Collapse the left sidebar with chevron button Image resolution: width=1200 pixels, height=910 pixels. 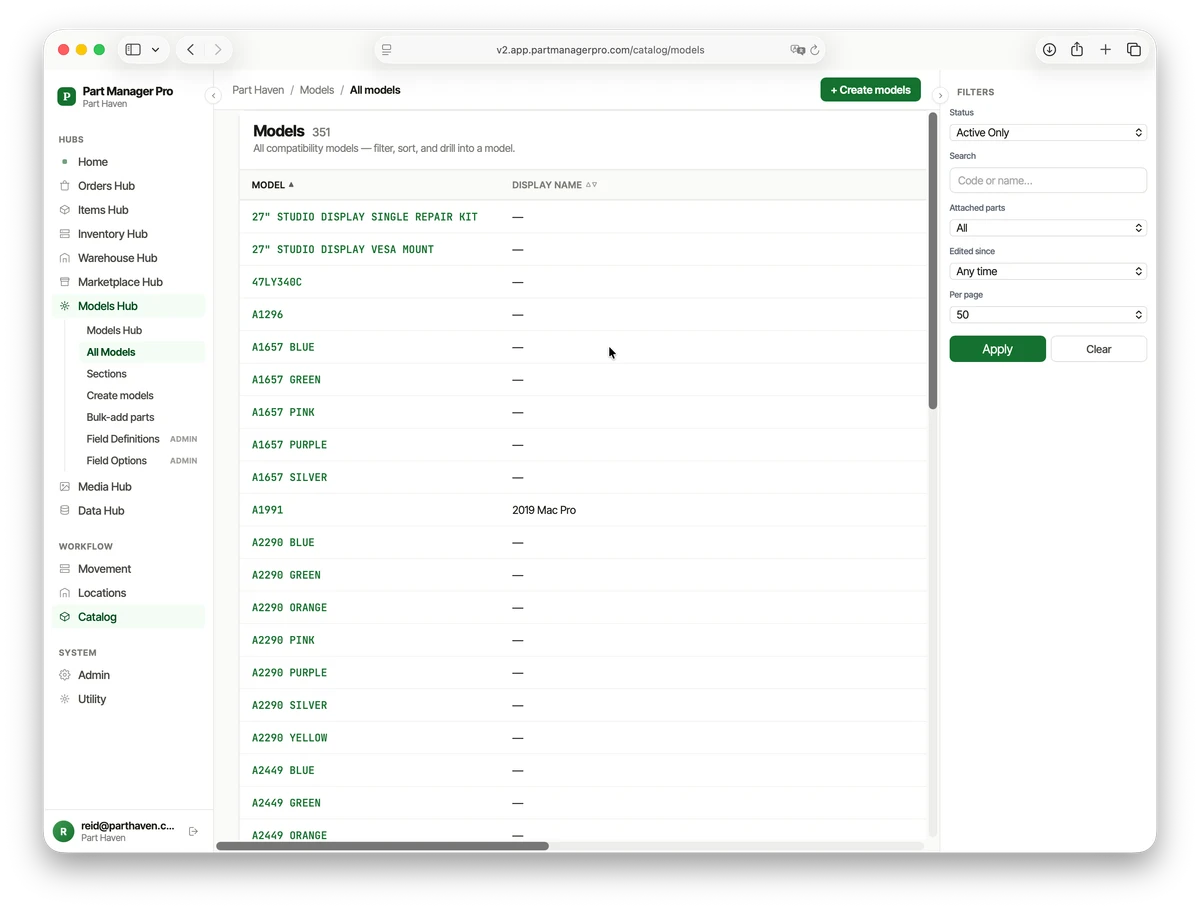213,96
